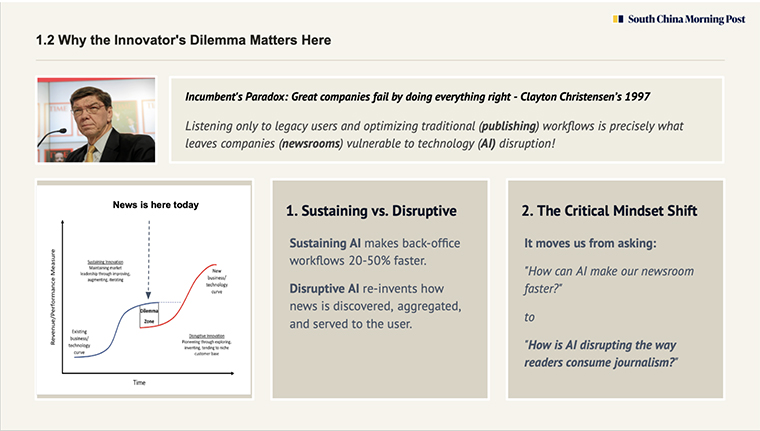Select 'The Critical Mindset Shift' heading
The width and height of the screenshot is (760, 431).
click(609, 211)
